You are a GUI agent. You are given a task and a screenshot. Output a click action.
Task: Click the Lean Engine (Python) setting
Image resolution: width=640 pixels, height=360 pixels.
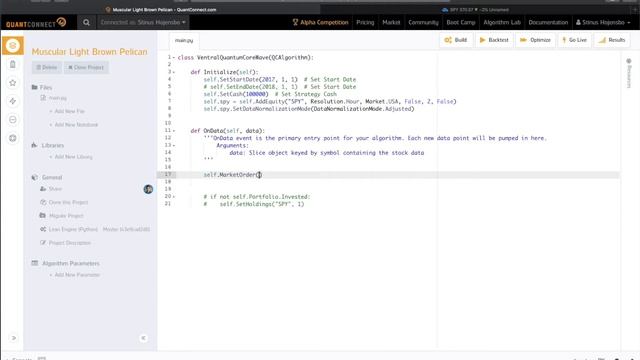click(x=95, y=229)
